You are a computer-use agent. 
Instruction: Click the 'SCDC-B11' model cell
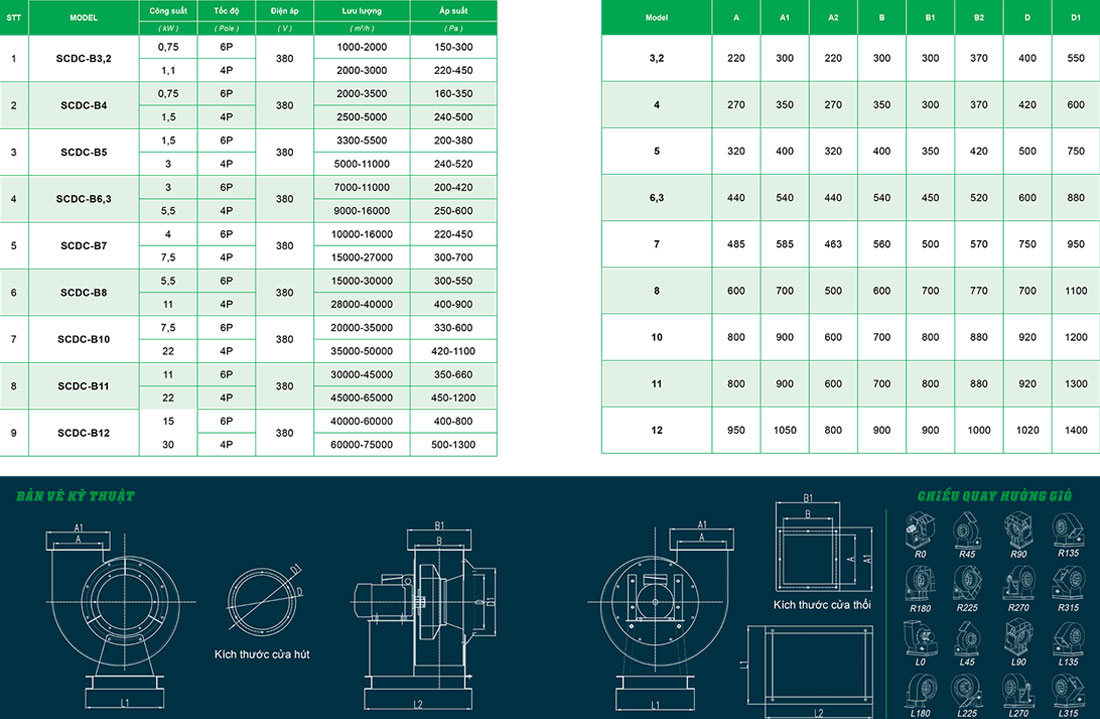point(83,386)
